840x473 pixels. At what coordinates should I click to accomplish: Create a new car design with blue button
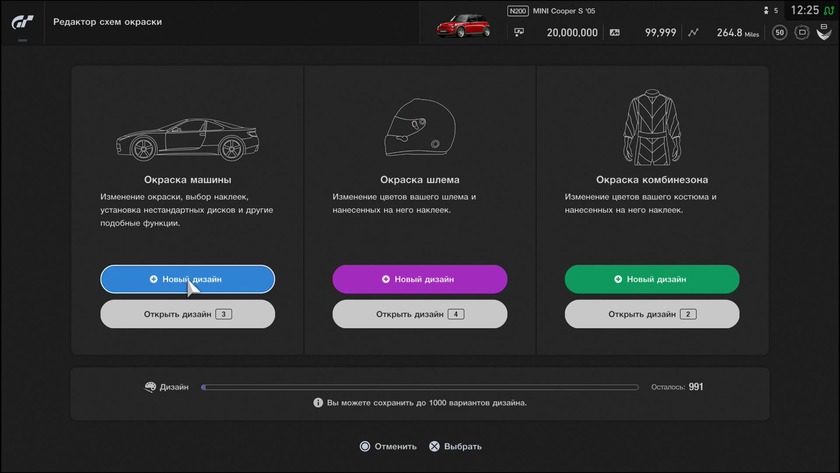(x=187, y=279)
